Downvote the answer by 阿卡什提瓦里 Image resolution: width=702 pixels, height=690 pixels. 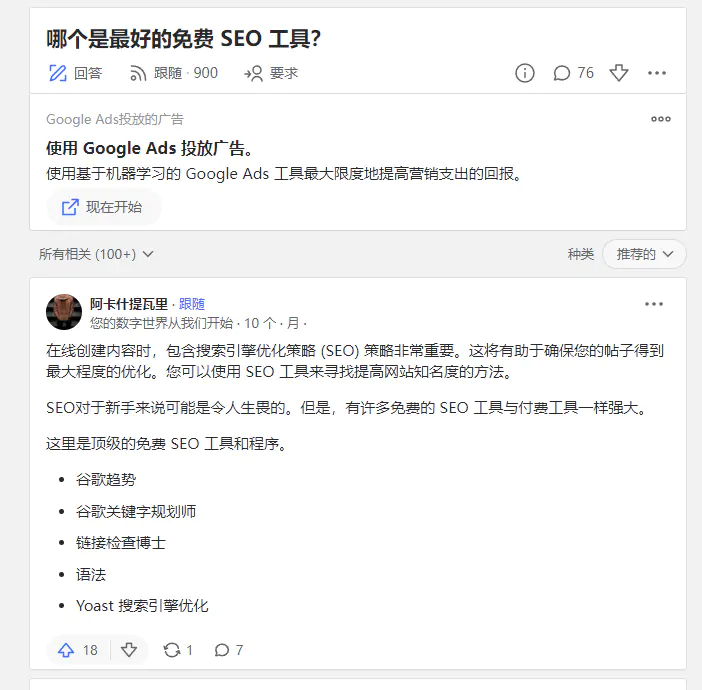(x=129, y=650)
